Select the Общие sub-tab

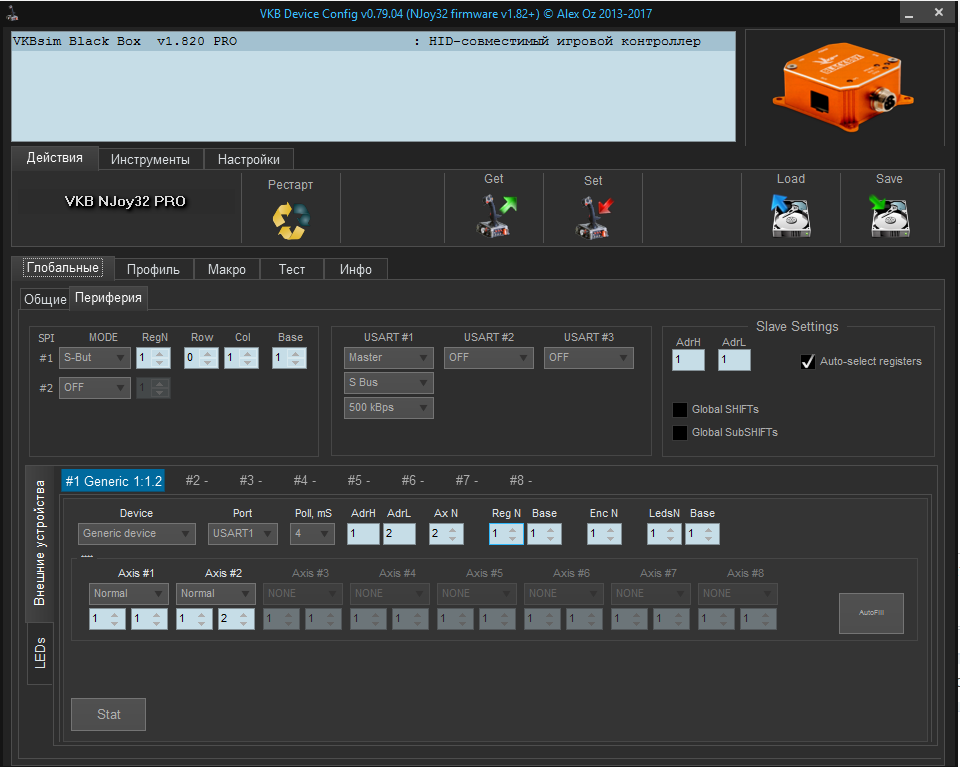coord(45,299)
